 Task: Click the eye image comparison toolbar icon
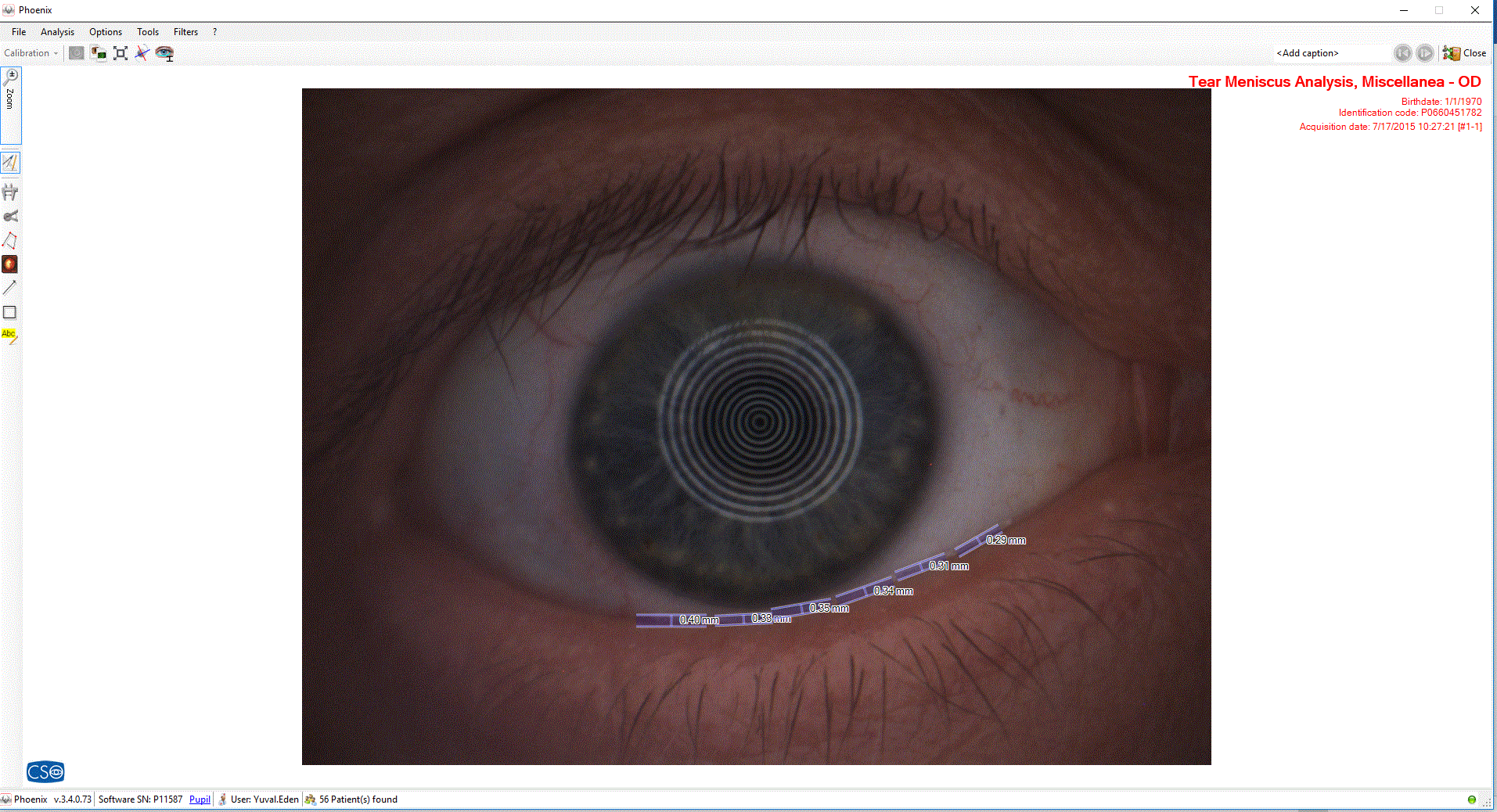pyautogui.click(x=99, y=53)
